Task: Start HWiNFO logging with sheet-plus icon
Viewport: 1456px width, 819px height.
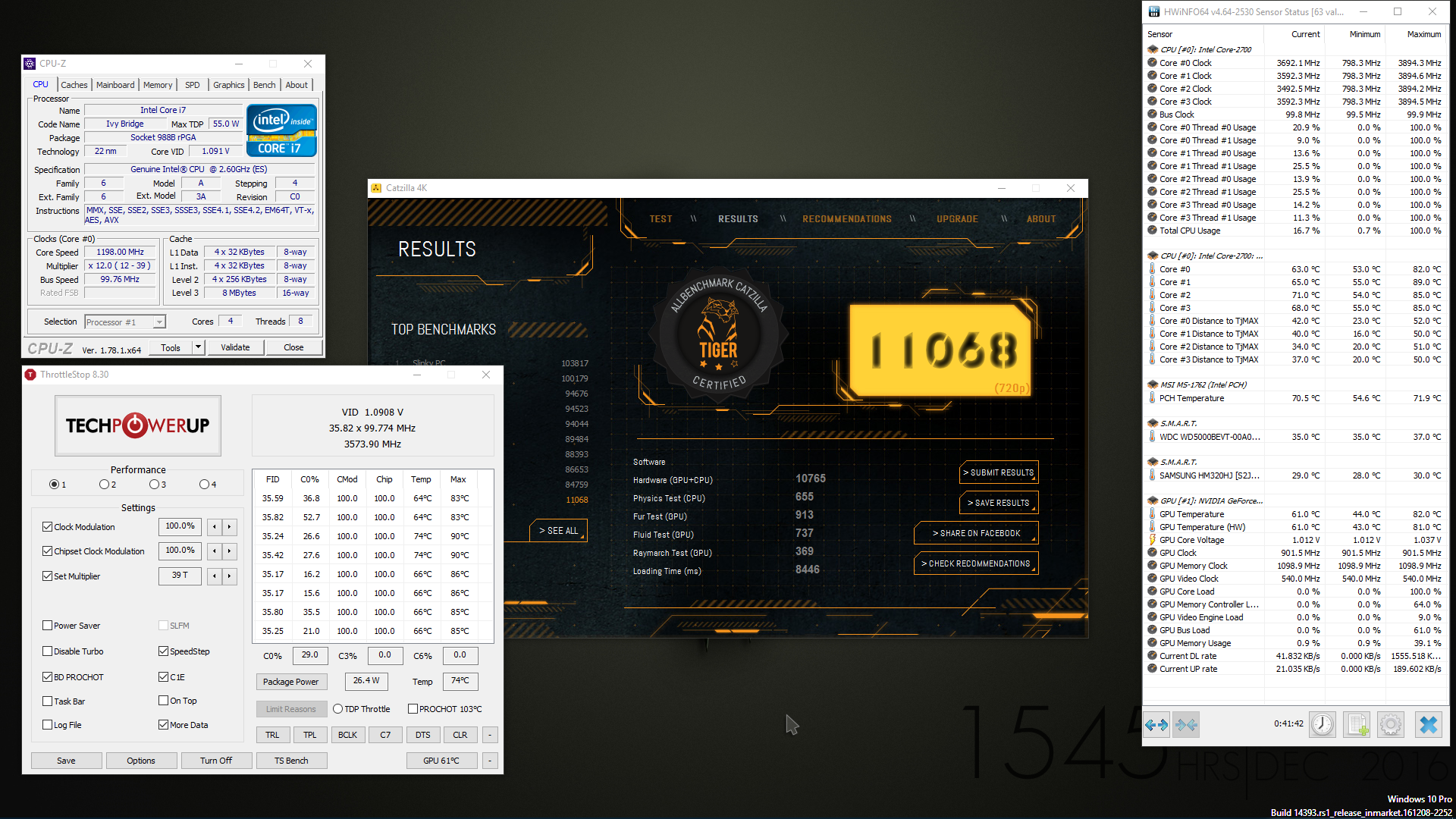Action: pyautogui.click(x=1357, y=725)
